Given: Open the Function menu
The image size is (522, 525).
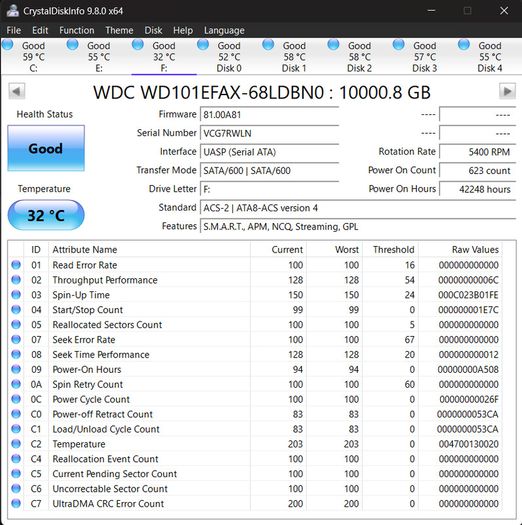Looking at the screenshot, I should [77, 30].
